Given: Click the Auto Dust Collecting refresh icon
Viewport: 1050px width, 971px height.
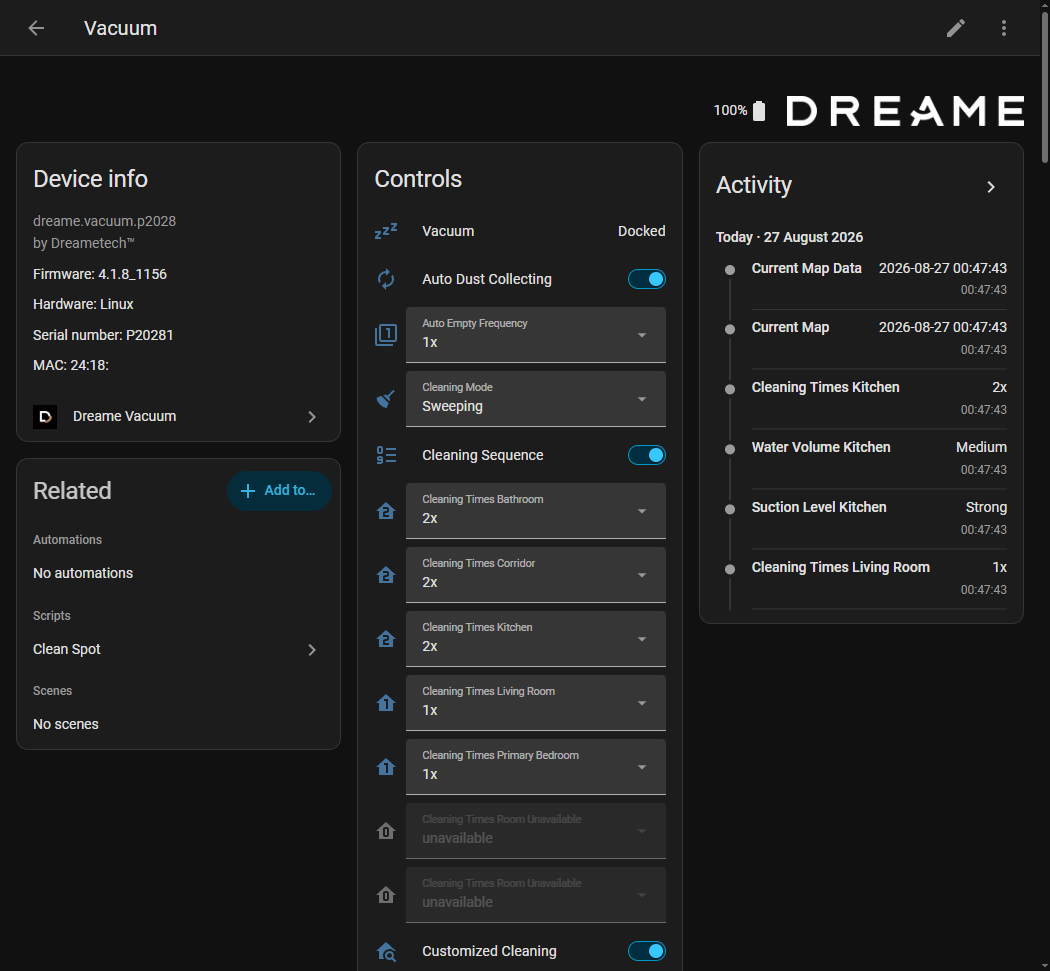Looking at the screenshot, I should (386, 279).
